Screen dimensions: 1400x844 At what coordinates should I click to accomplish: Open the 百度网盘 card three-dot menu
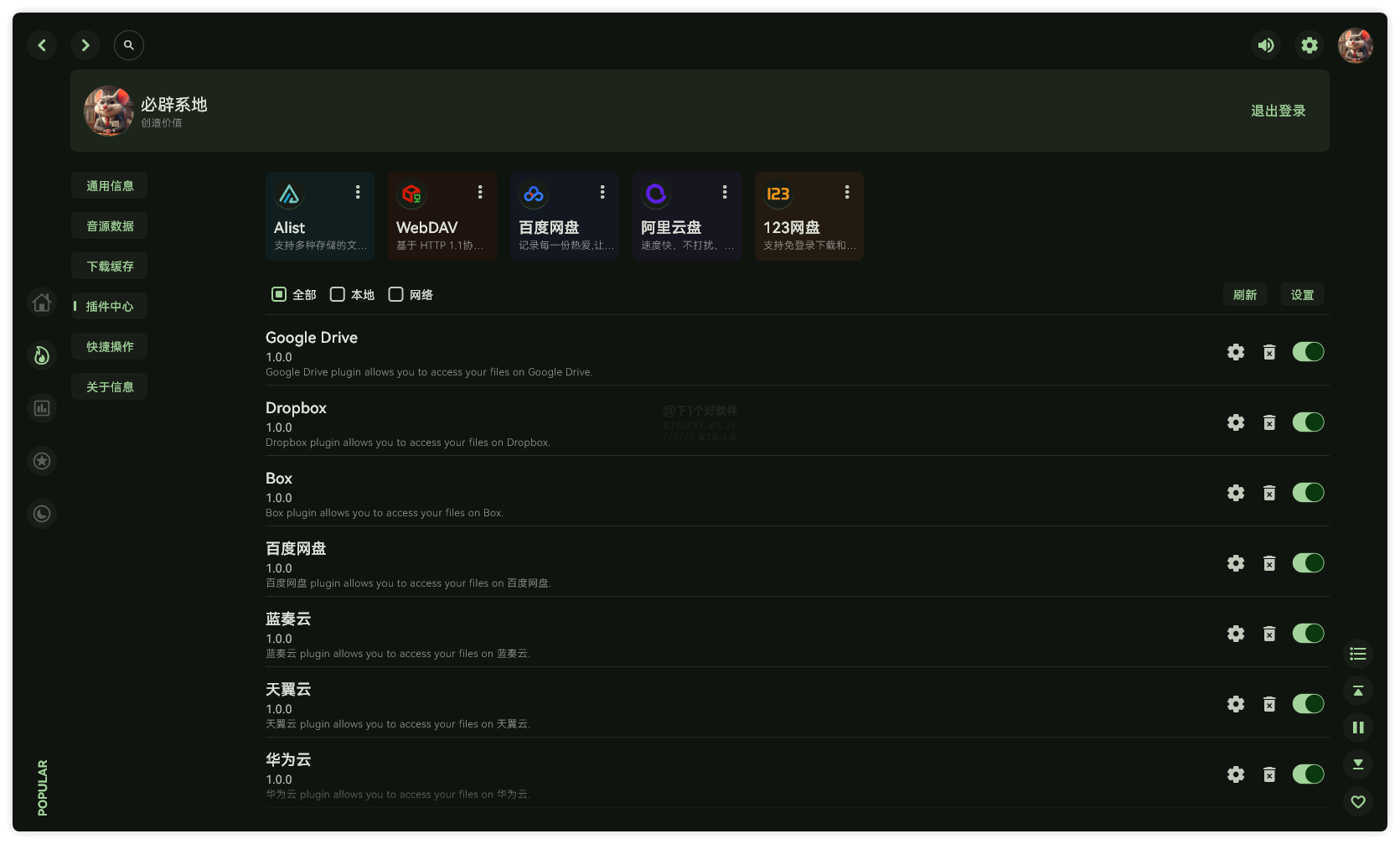tap(602, 192)
